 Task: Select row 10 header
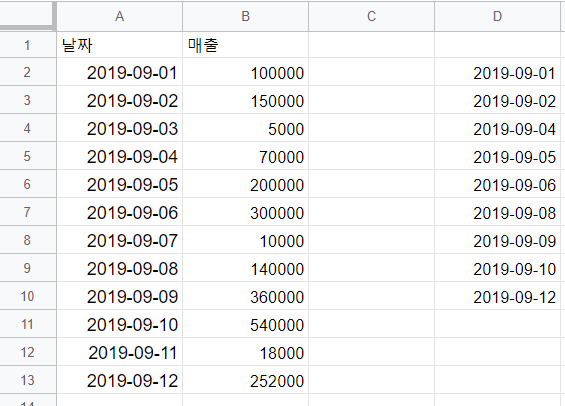[27, 296]
